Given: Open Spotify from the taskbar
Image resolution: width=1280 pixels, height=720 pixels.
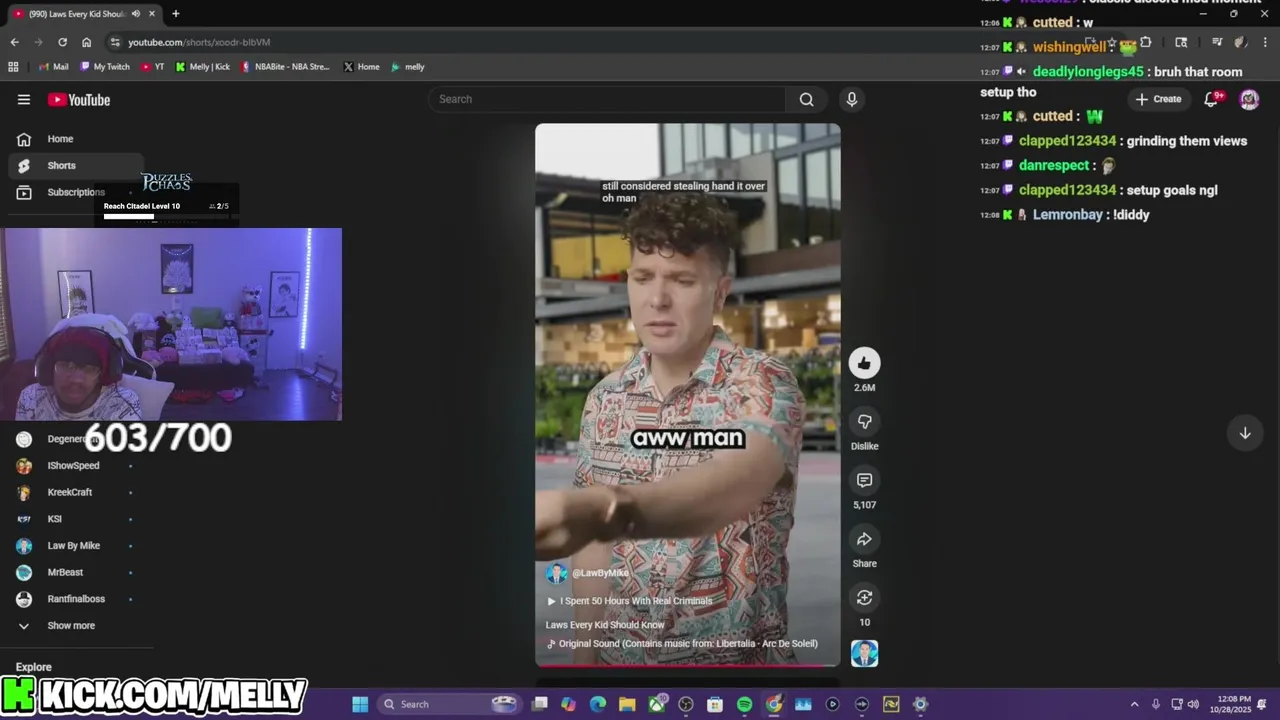Looking at the screenshot, I should 744,704.
